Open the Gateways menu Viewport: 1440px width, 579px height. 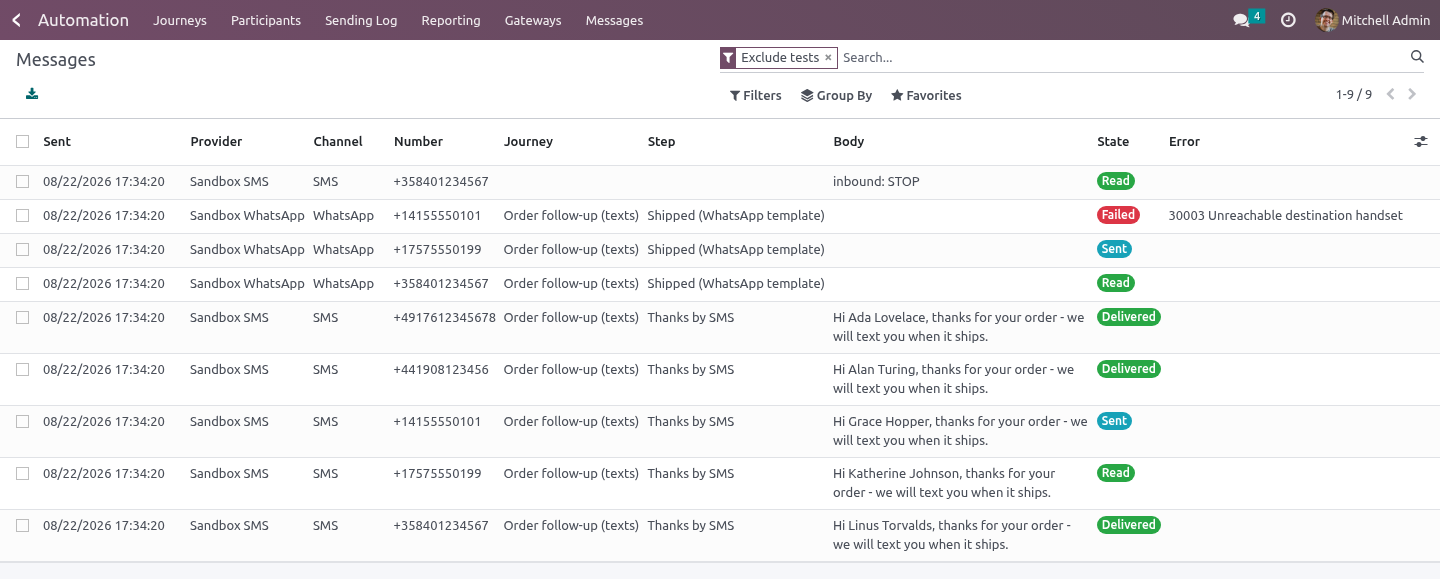533,20
